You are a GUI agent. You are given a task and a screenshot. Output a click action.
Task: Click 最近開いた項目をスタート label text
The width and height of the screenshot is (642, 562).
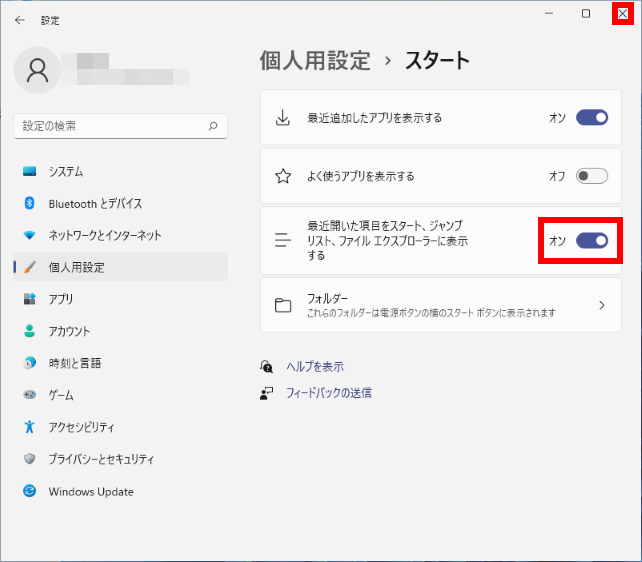387,240
